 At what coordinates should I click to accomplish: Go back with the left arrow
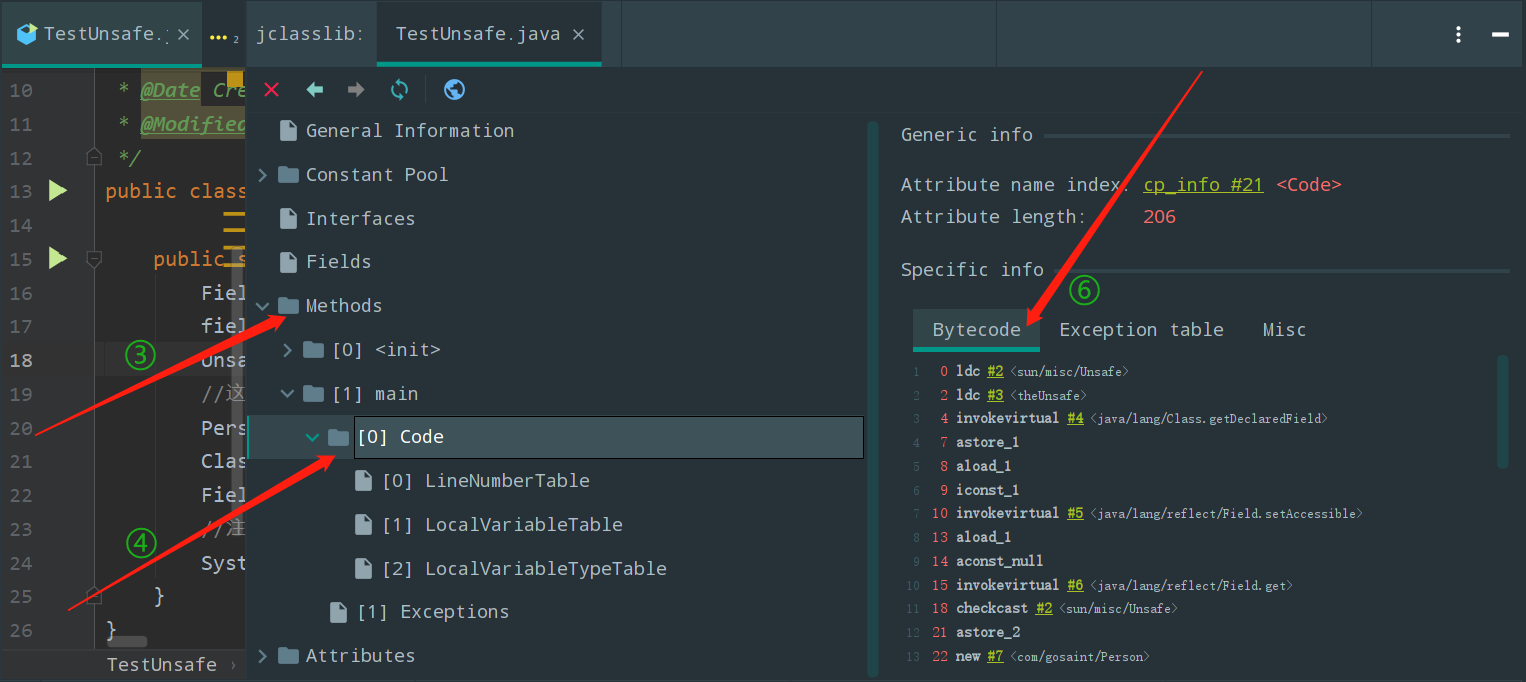point(315,90)
